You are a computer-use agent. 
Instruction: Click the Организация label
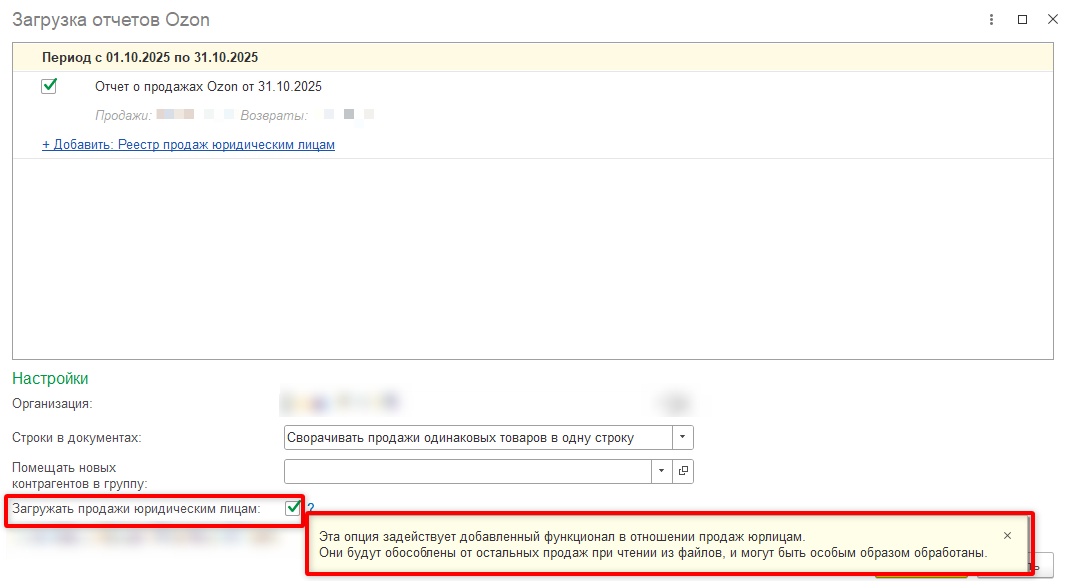(52, 404)
